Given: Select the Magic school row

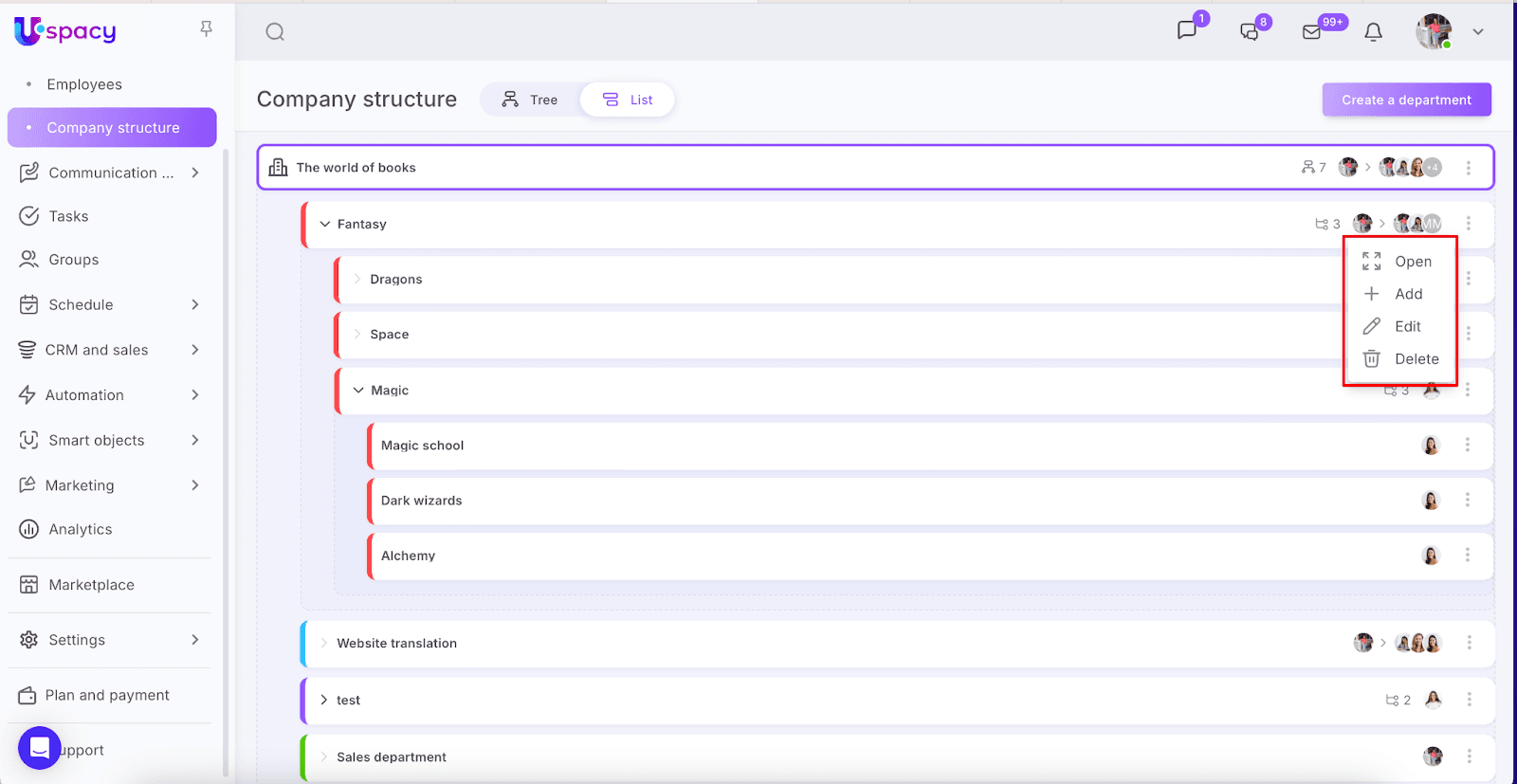Looking at the screenshot, I should click(423, 446).
